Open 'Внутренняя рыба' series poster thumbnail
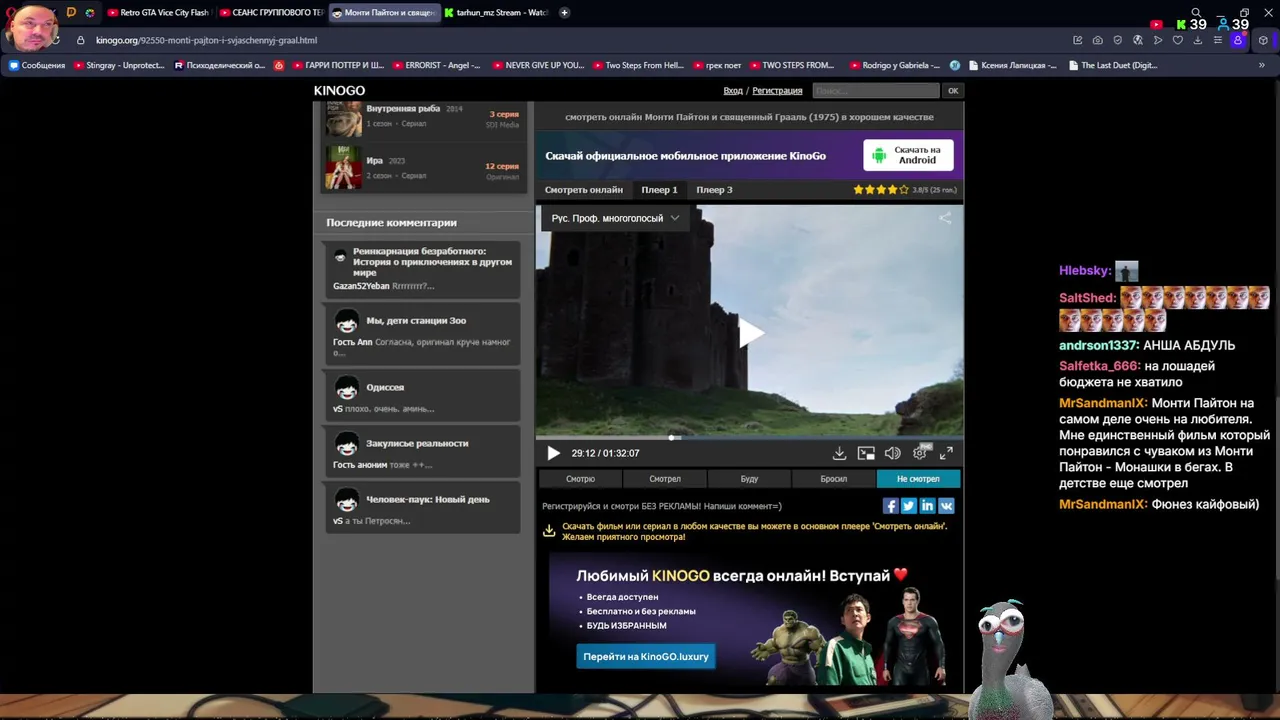This screenshot has width=1280, height=720. pos(343,118)
